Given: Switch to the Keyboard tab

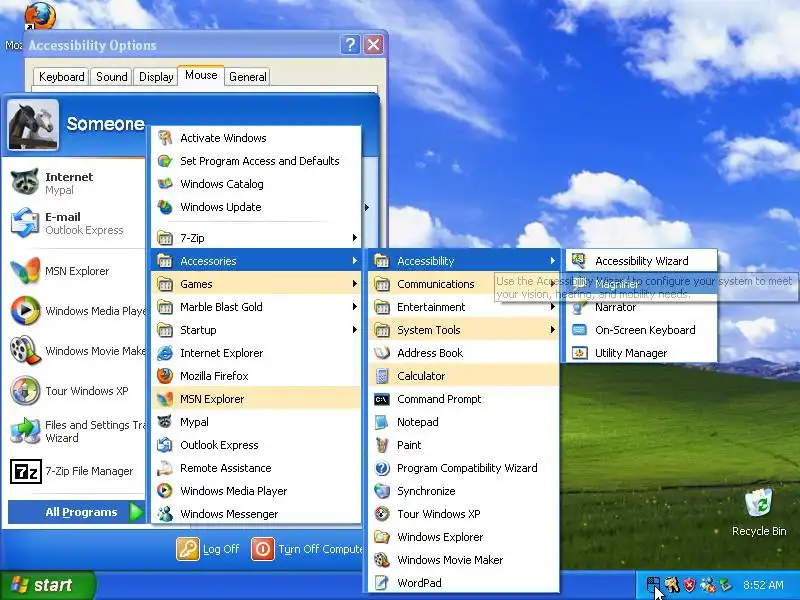Looking at the screenshot, I should coord(61,77).
